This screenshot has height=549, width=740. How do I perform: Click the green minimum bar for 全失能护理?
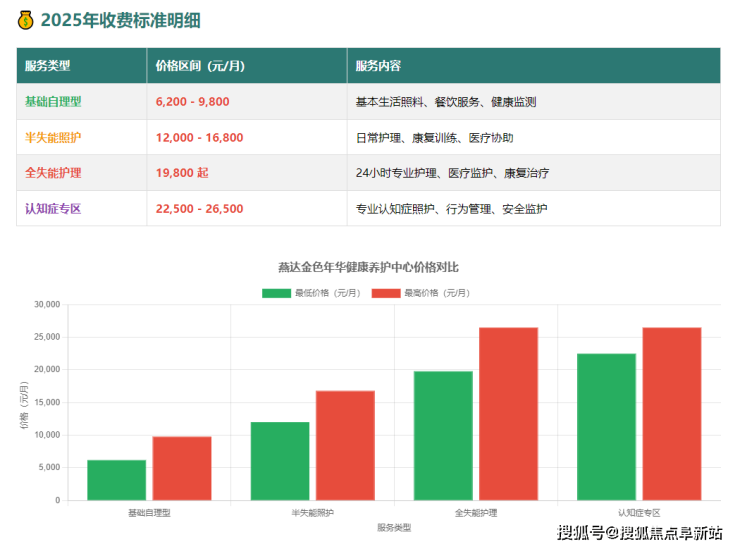tap(443, 435)
